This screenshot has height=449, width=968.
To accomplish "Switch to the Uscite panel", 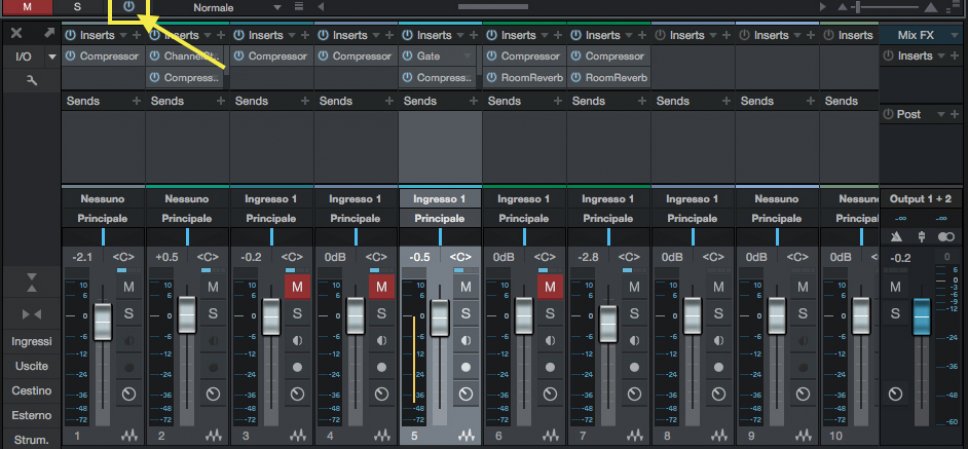I will 31,366.
